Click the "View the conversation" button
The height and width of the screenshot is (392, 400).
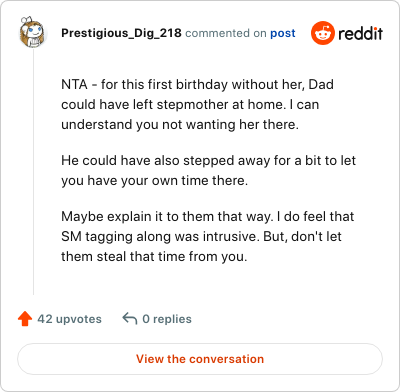200,359
